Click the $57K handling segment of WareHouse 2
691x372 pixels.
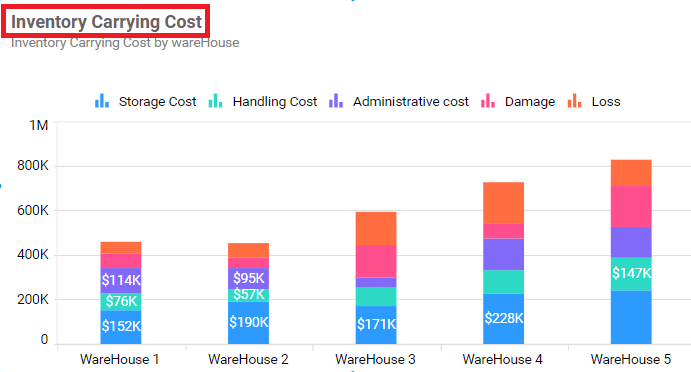click(x=249, y=295)
